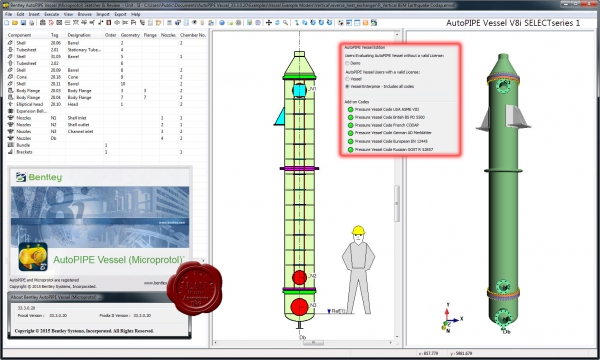Click the Chamber No. column header
Viewport: 600px width, 360px height.
(193, 35)
